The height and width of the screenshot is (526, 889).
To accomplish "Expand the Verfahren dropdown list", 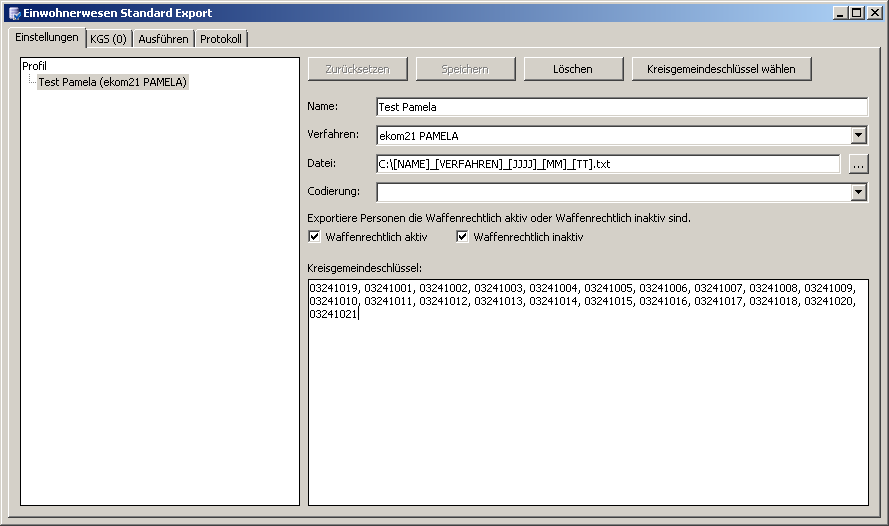I will coord(858,136).
